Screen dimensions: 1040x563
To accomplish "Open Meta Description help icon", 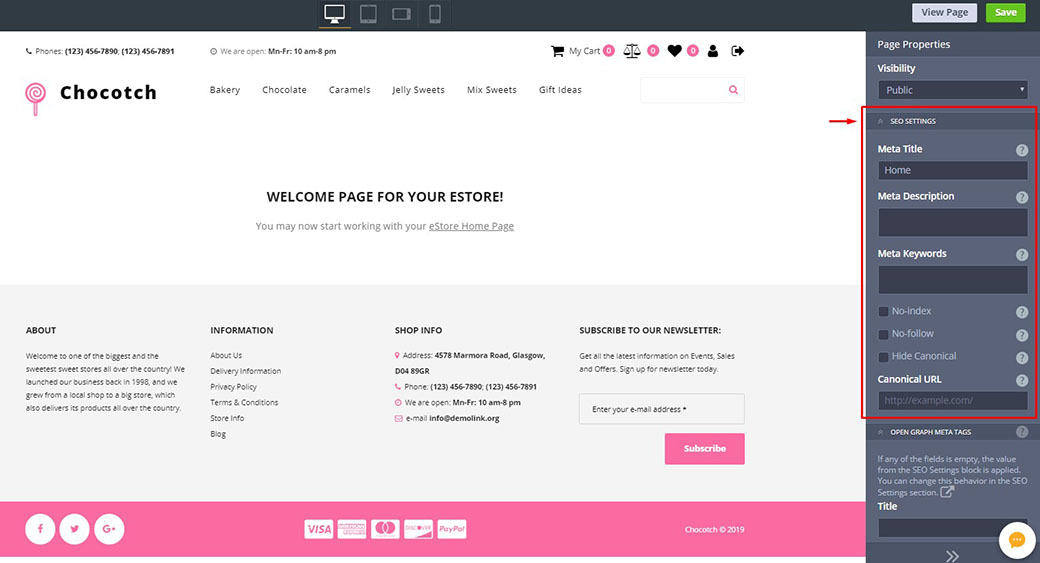I will point(1022,197).
